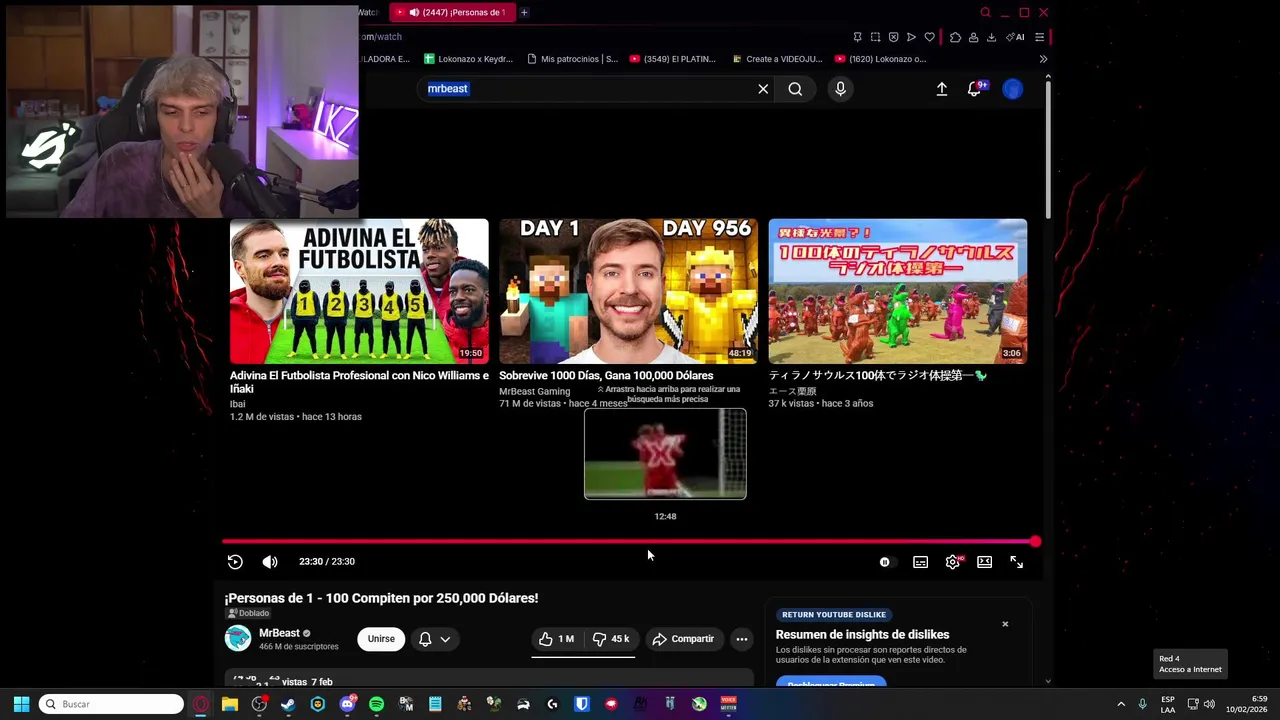This screenshot has height=720, width=1280.
Task: Click the taskbar Buscar search box
Action: pos(111,704)
